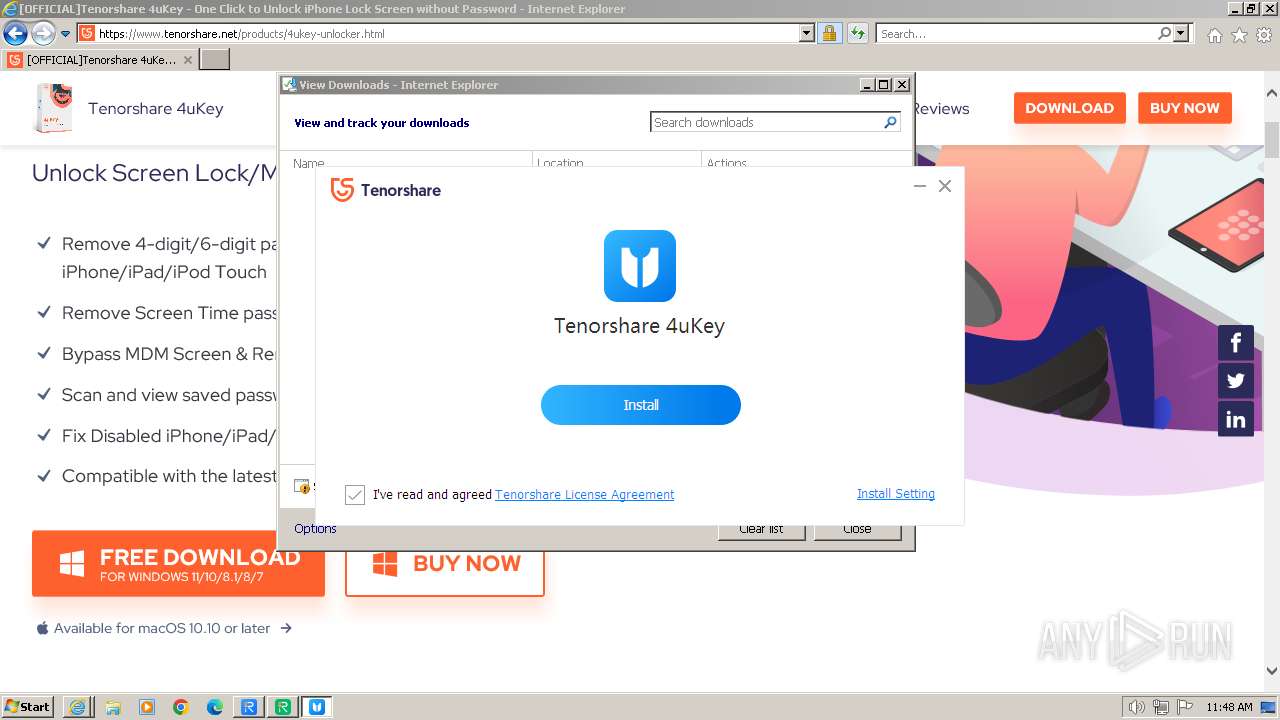Screen dimensions: 1280x720
Task: Click the Clear list button
Action: click(x=761, y=530)
